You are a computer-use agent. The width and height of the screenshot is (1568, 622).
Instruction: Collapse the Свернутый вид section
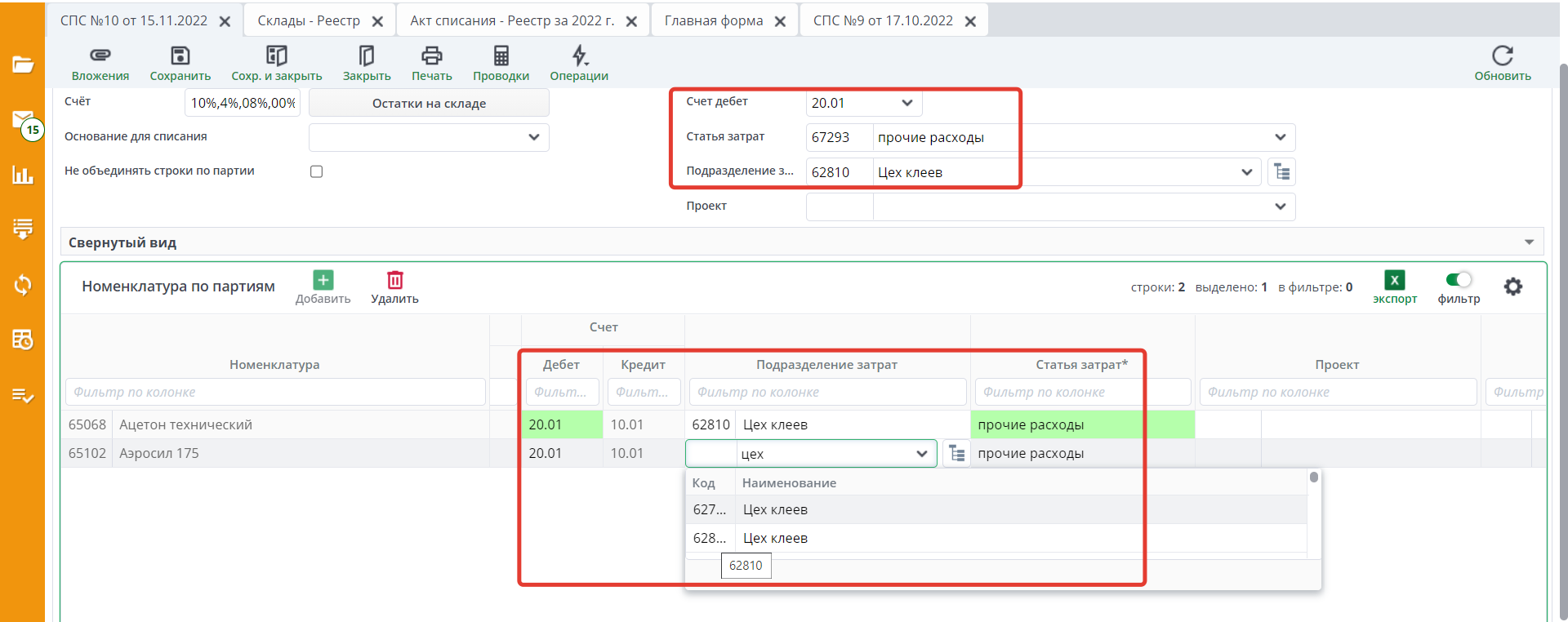1529,242
